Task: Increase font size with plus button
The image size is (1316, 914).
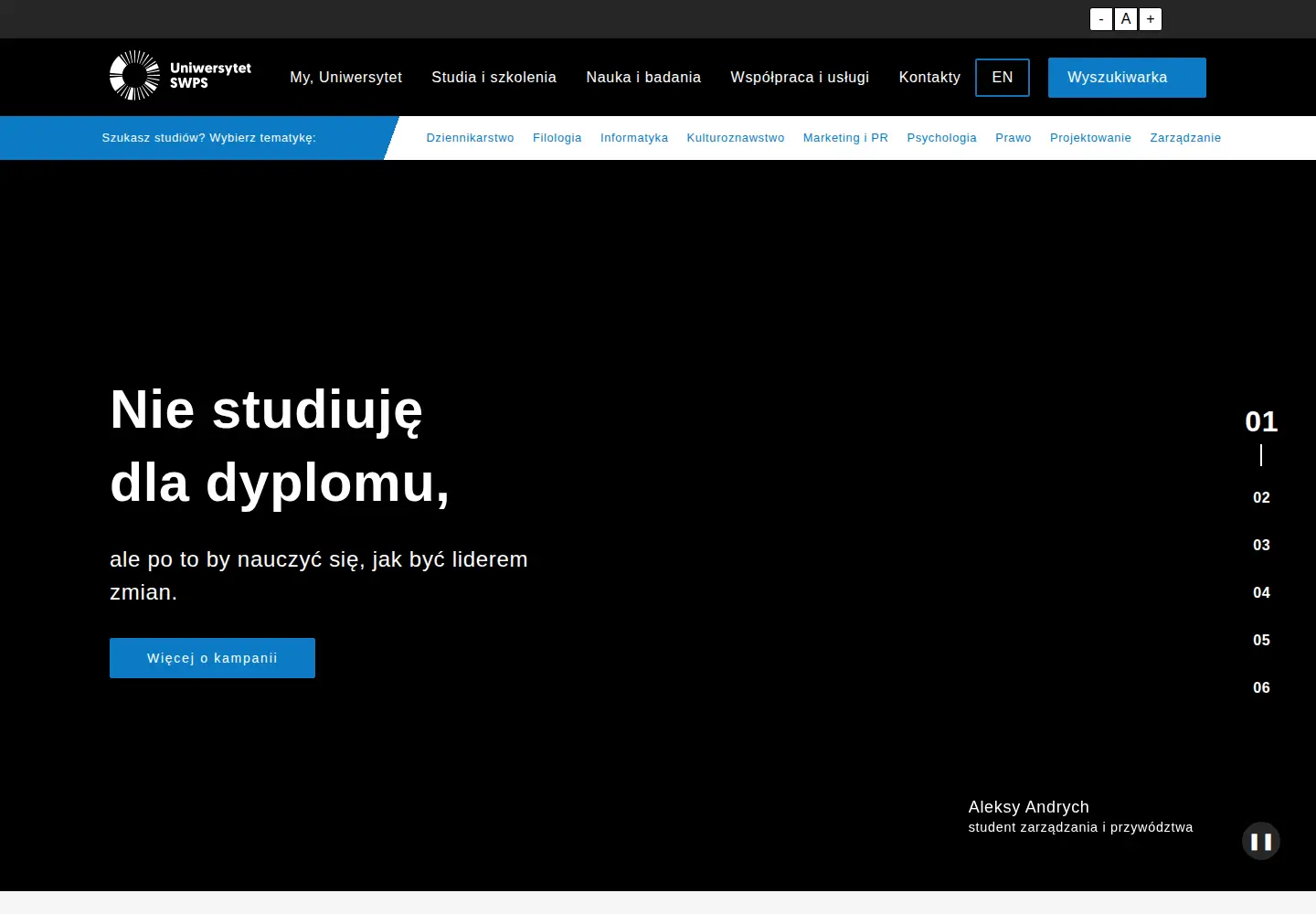Action: (1151, 19)
